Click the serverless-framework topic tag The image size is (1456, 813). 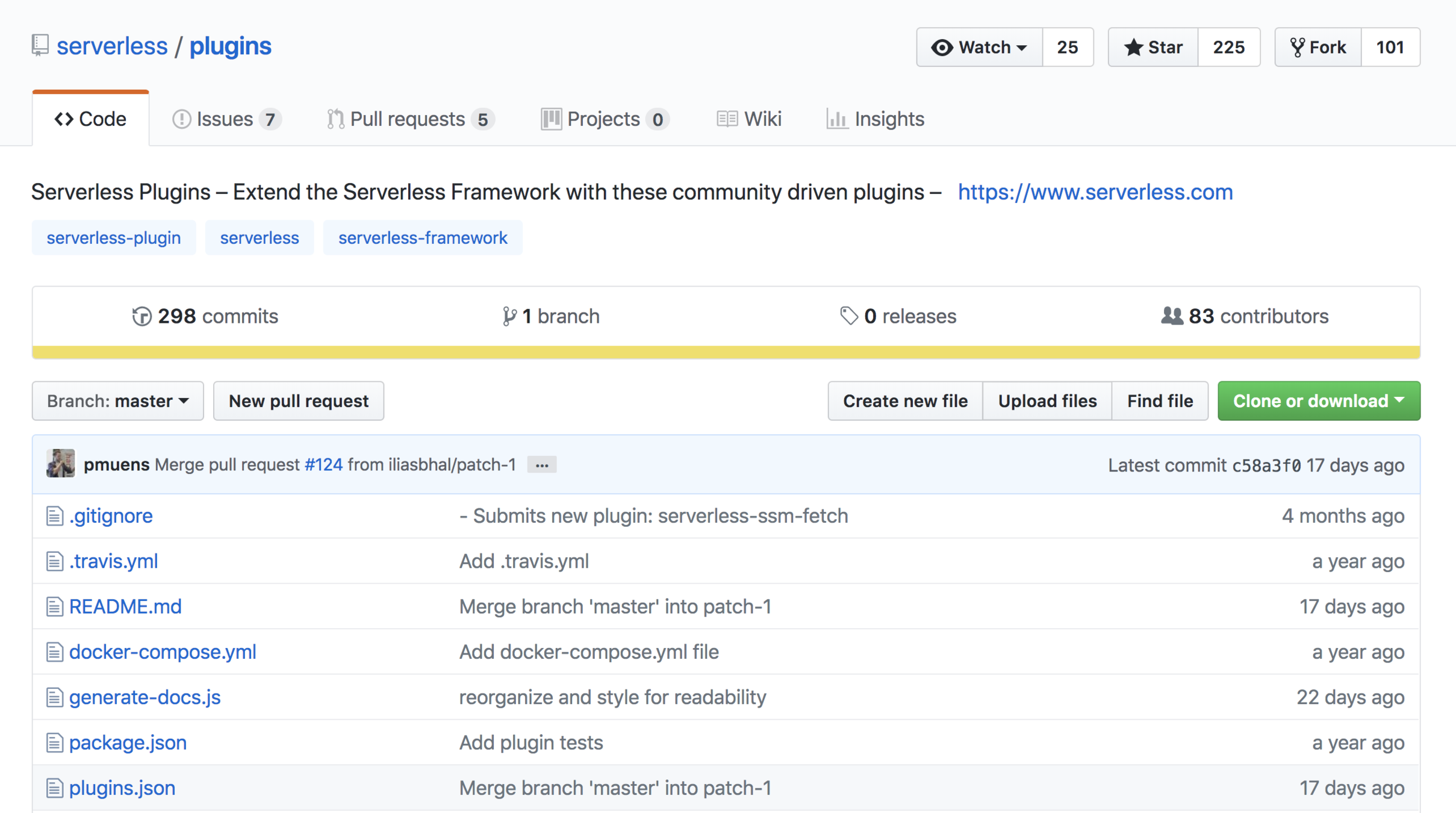point(422,238)
